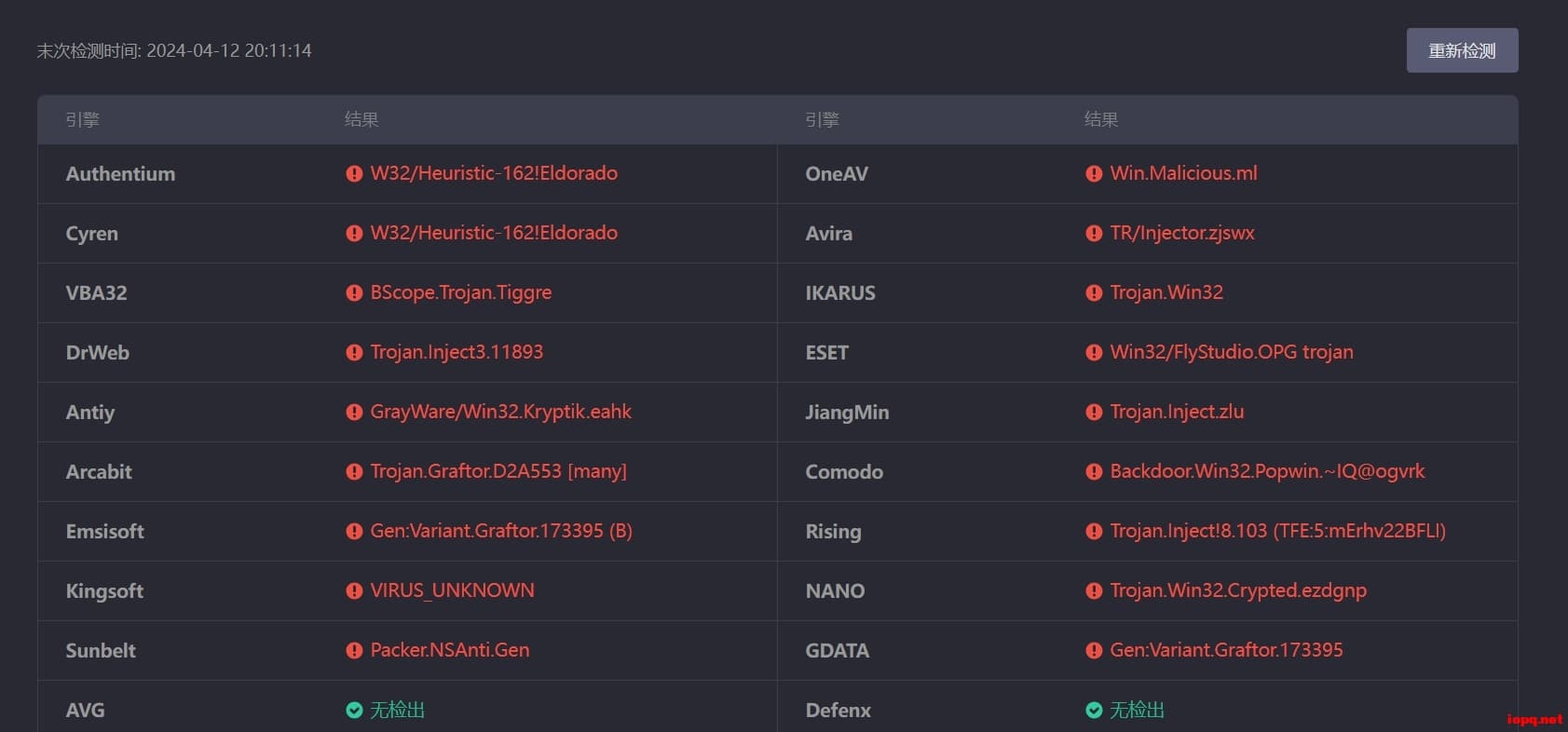This screenshot has height=732, width=1568.
Task: Click the first 引擎 column header
Action: (x=82, y=119)
